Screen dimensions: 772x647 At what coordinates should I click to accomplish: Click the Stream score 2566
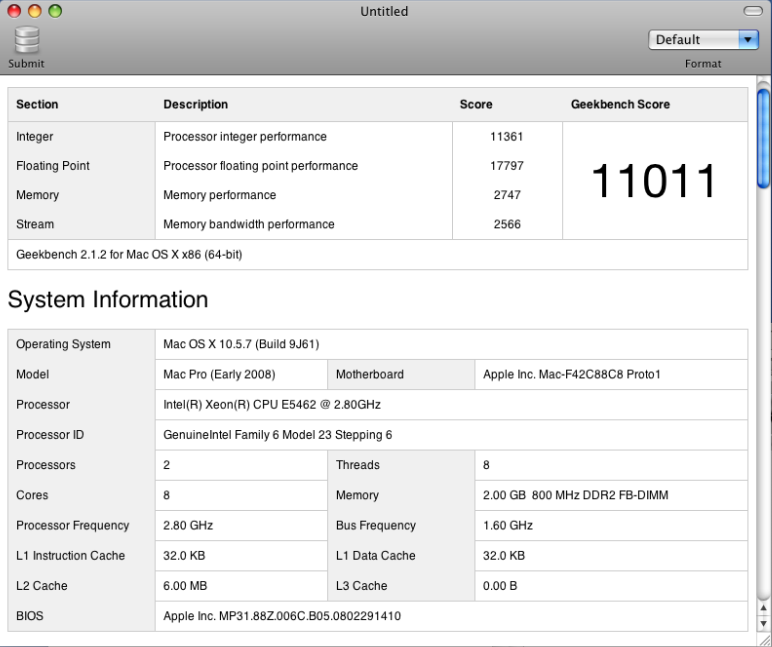click(507, 224)
